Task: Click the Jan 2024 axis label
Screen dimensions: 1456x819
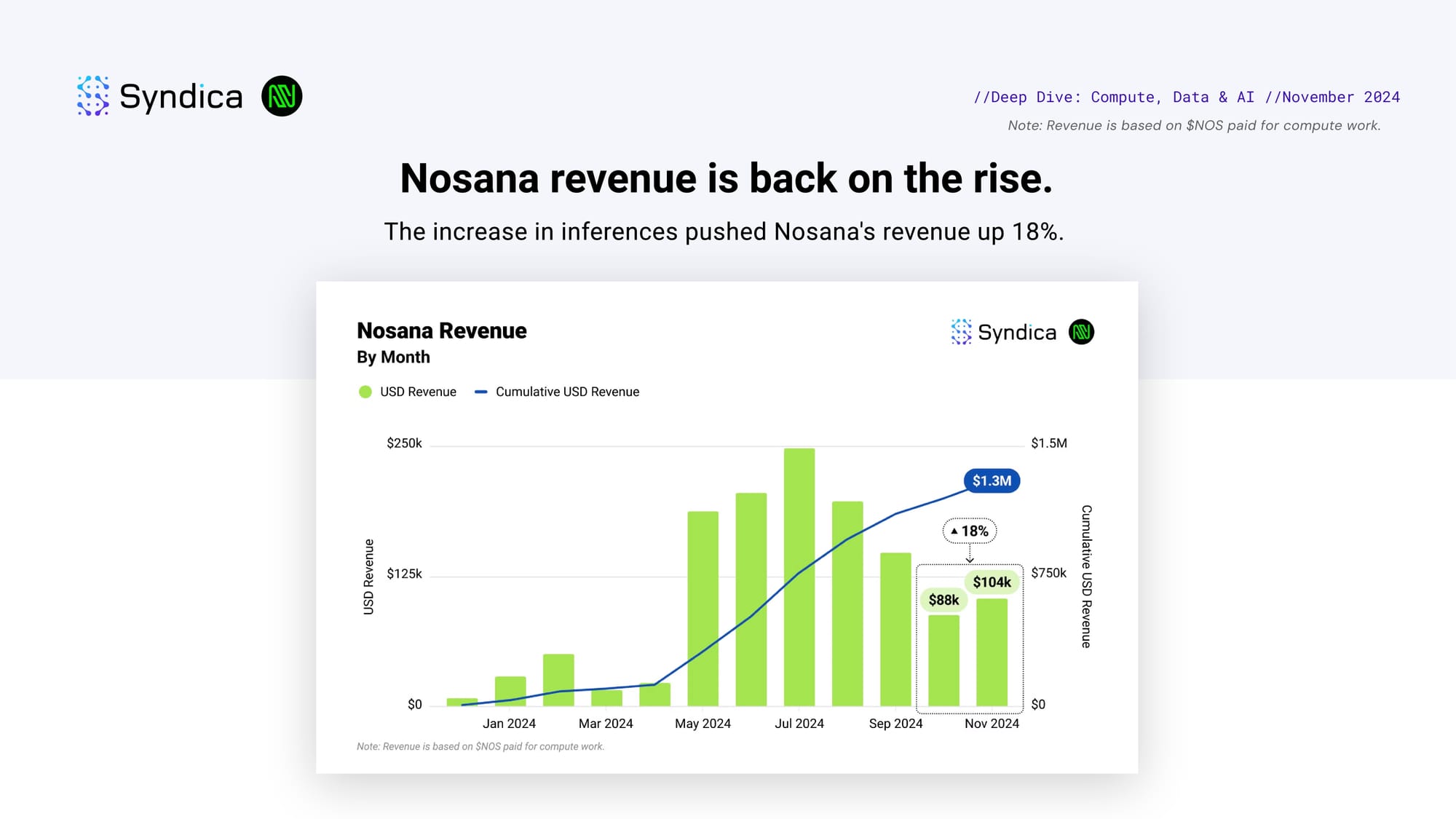Action: pyautogui.click(x=509, y=724)
